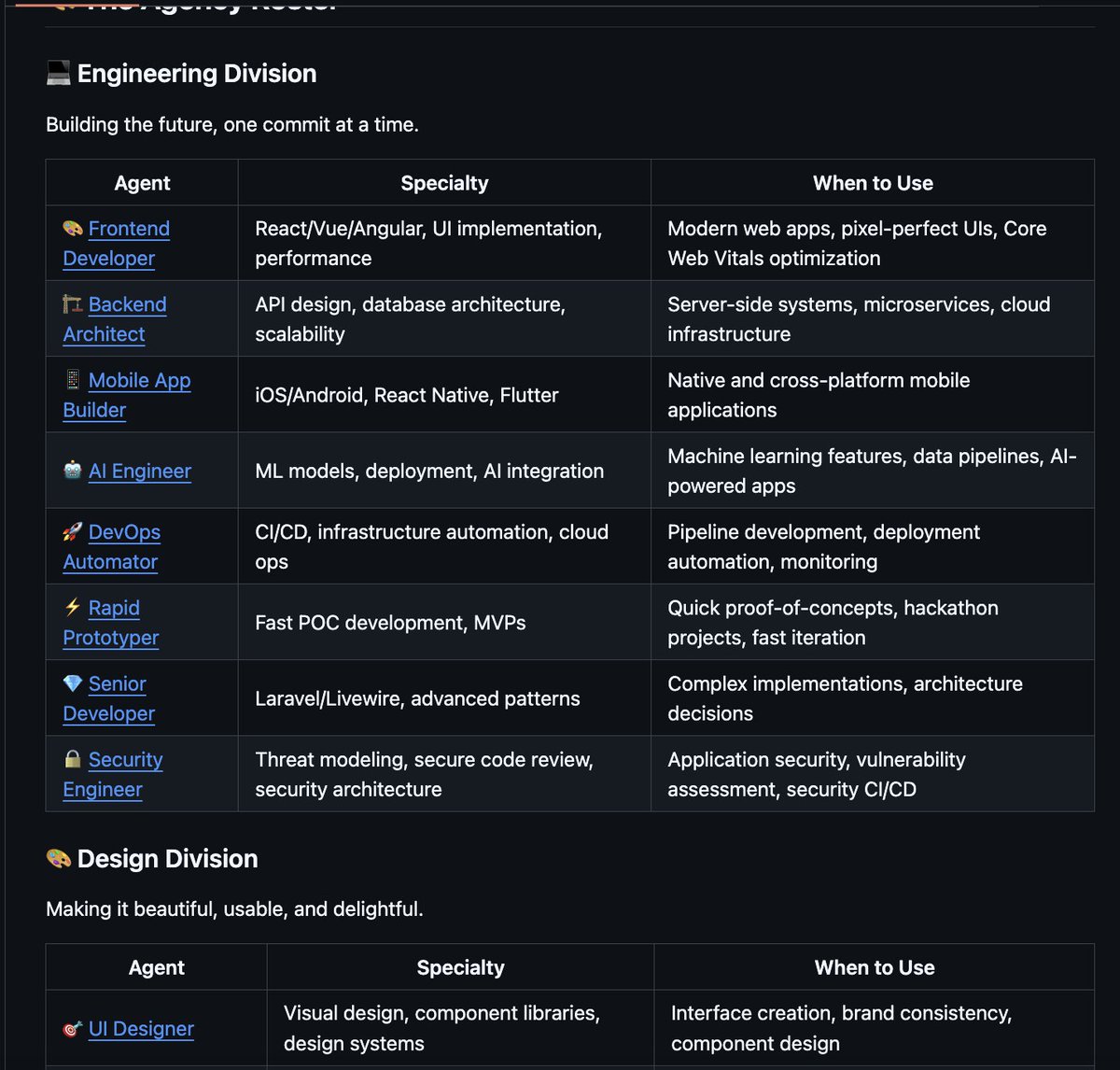Click the rocket emoji beside DevOps Automator
The width and height of the screenshot is (1120, 1070).
pyautogui.click(x=73, y=531)
